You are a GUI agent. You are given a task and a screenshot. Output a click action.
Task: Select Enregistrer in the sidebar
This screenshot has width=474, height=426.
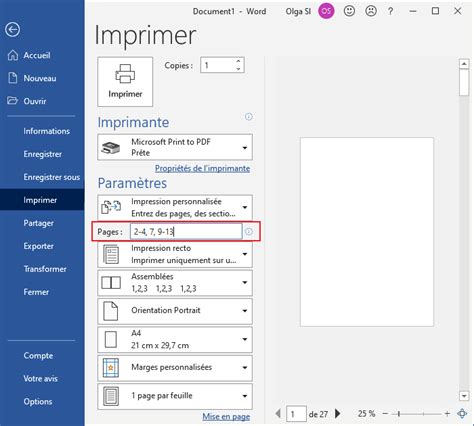[42, 154]
